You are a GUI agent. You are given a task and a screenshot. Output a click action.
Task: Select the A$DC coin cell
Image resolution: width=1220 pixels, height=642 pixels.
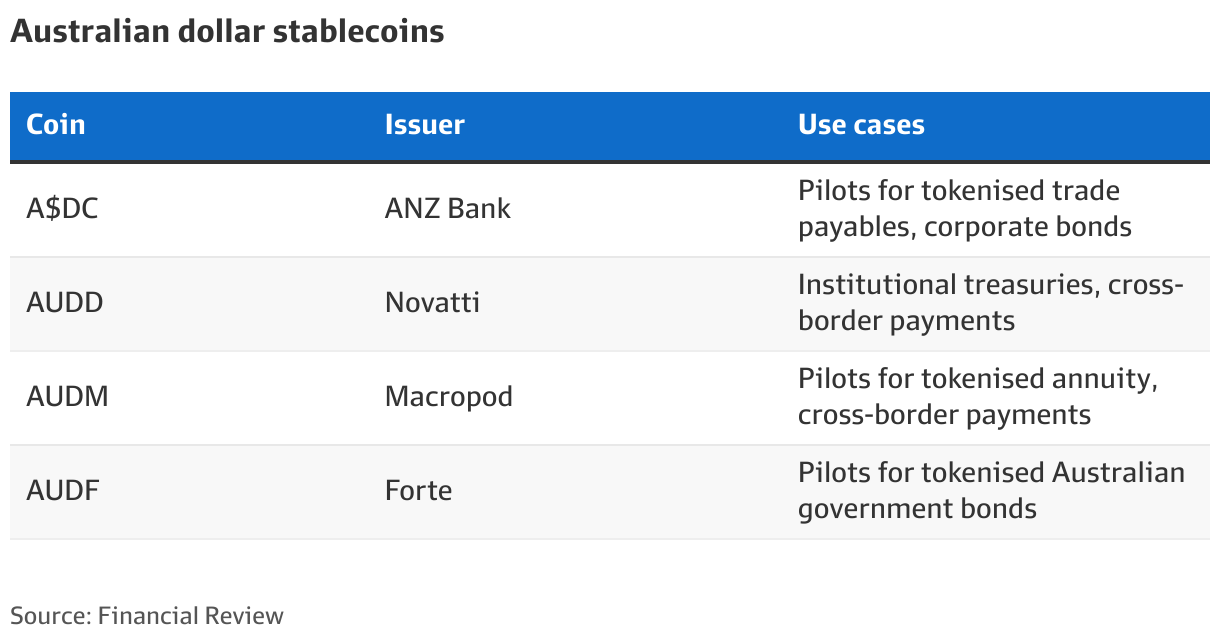[x=62, y=209]
